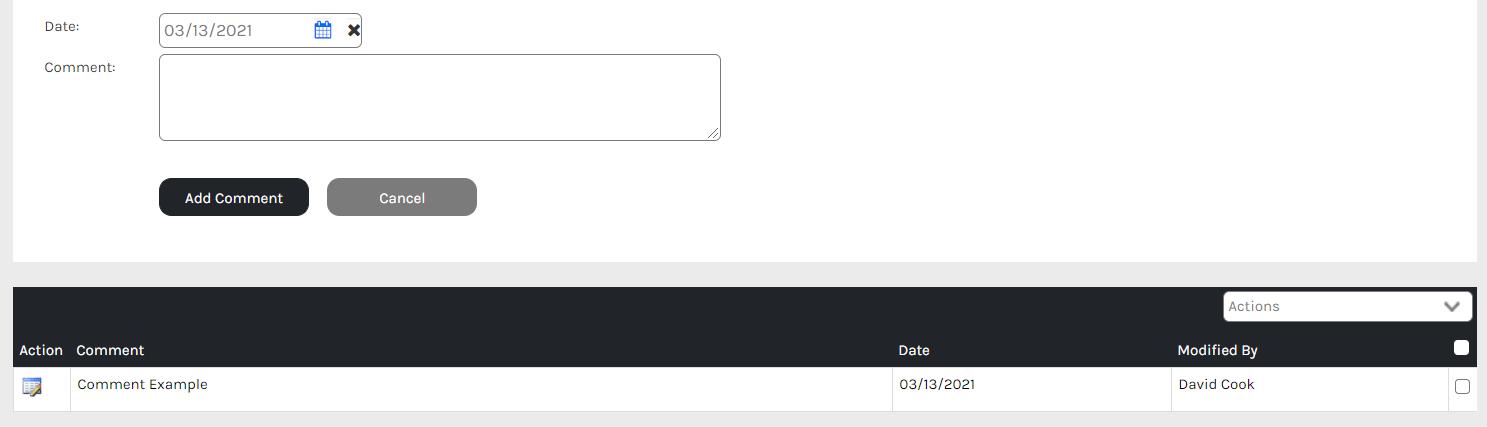The height and width of the screenshot is (427, 1487).
Task: Select the Modified By column header
Action: coord(1217,350)
